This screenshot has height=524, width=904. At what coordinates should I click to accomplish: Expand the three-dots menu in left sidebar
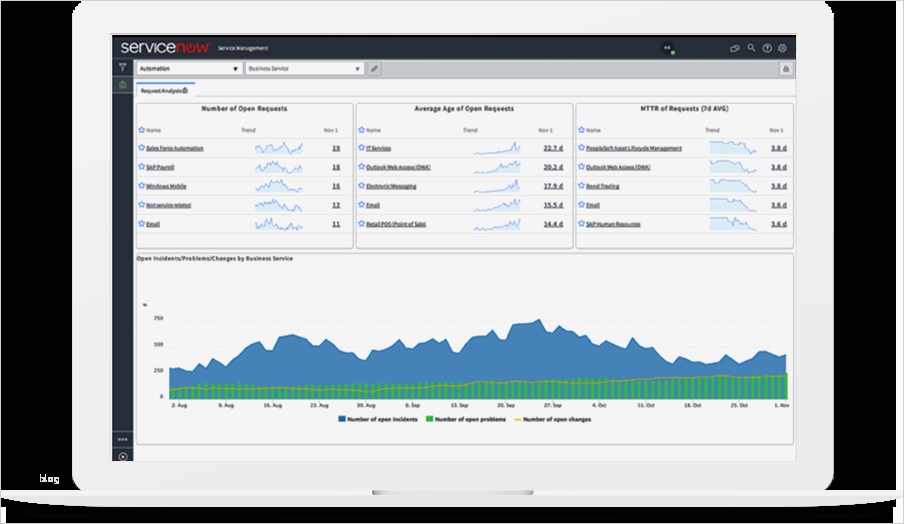[122, 439]
